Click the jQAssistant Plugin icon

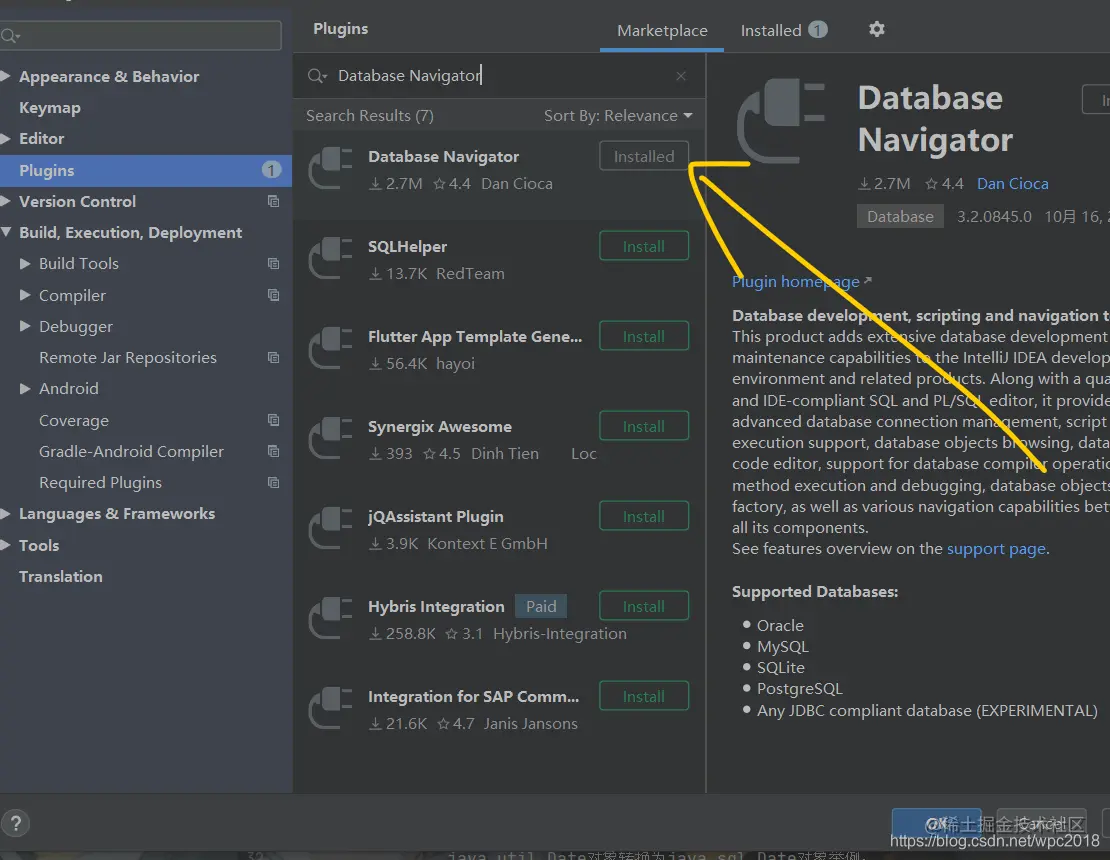331,529
